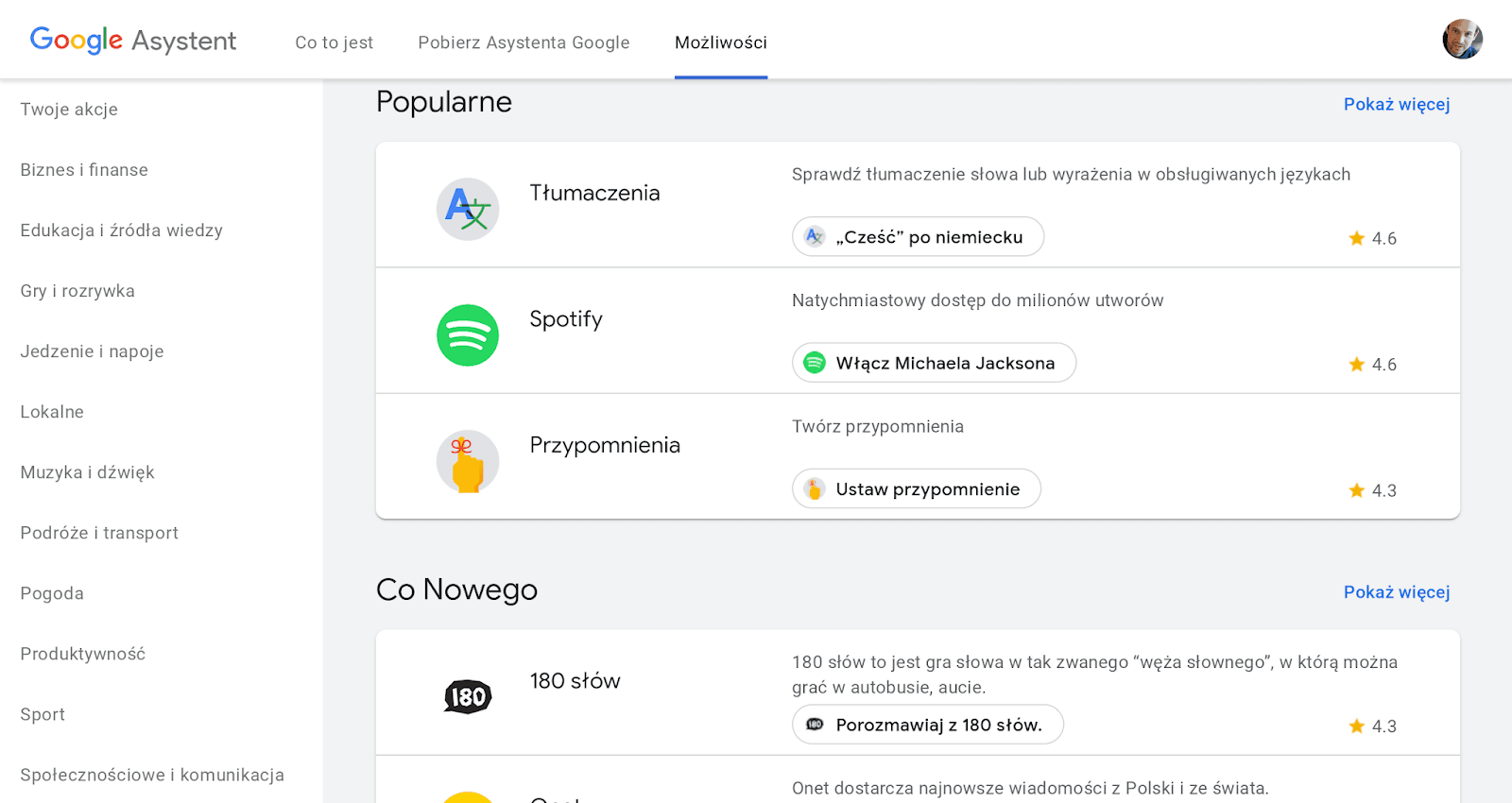
Task: Open the Spotify title
Action: pos(566,319)
